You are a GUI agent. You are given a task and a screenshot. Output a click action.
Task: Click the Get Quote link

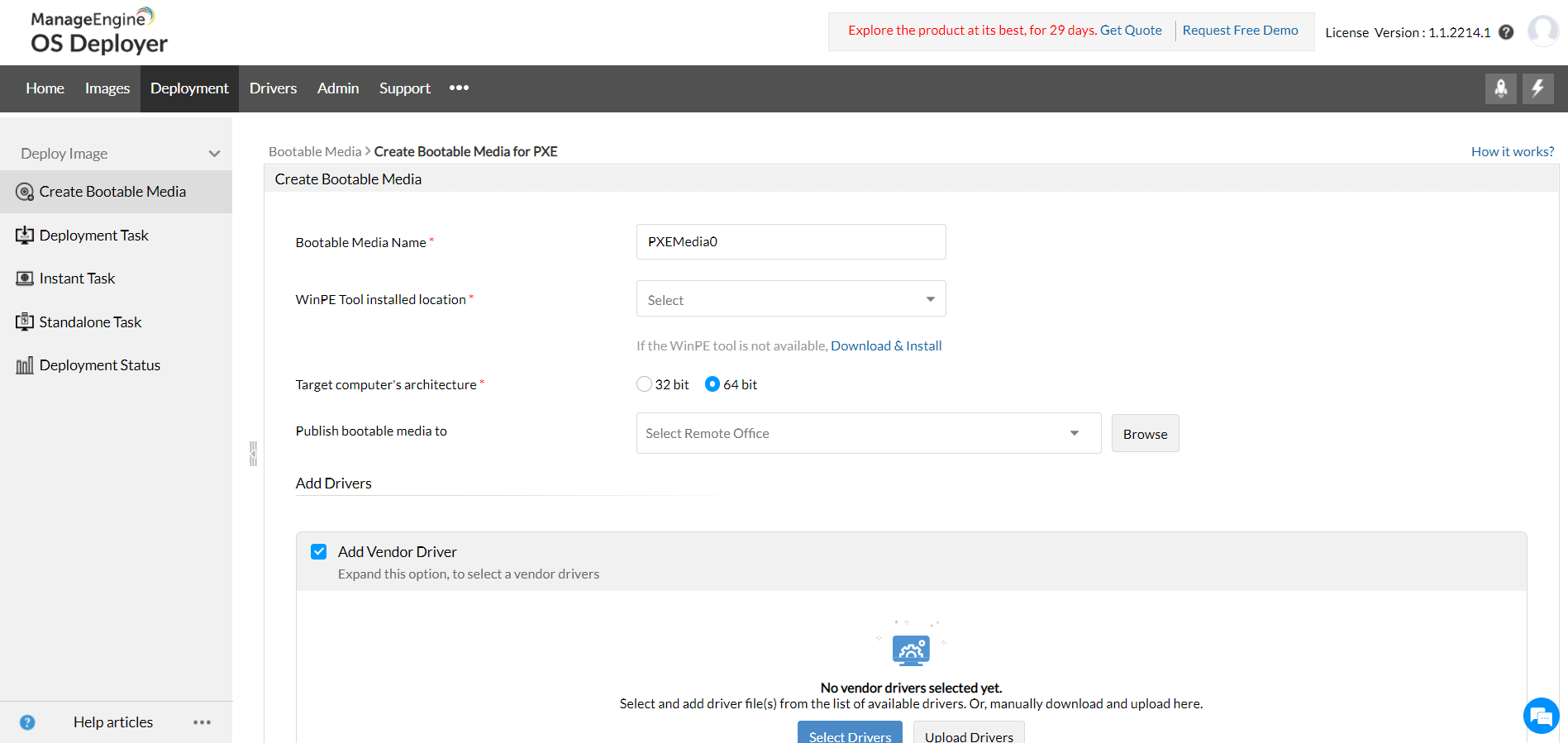coord(1131,31)
